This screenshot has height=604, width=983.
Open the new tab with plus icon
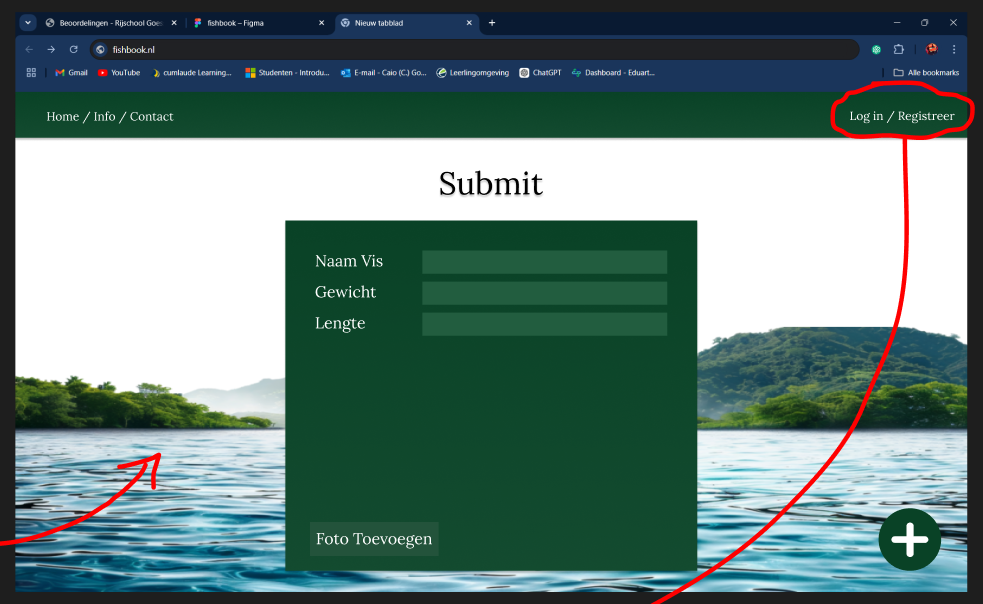pos(491,23)
